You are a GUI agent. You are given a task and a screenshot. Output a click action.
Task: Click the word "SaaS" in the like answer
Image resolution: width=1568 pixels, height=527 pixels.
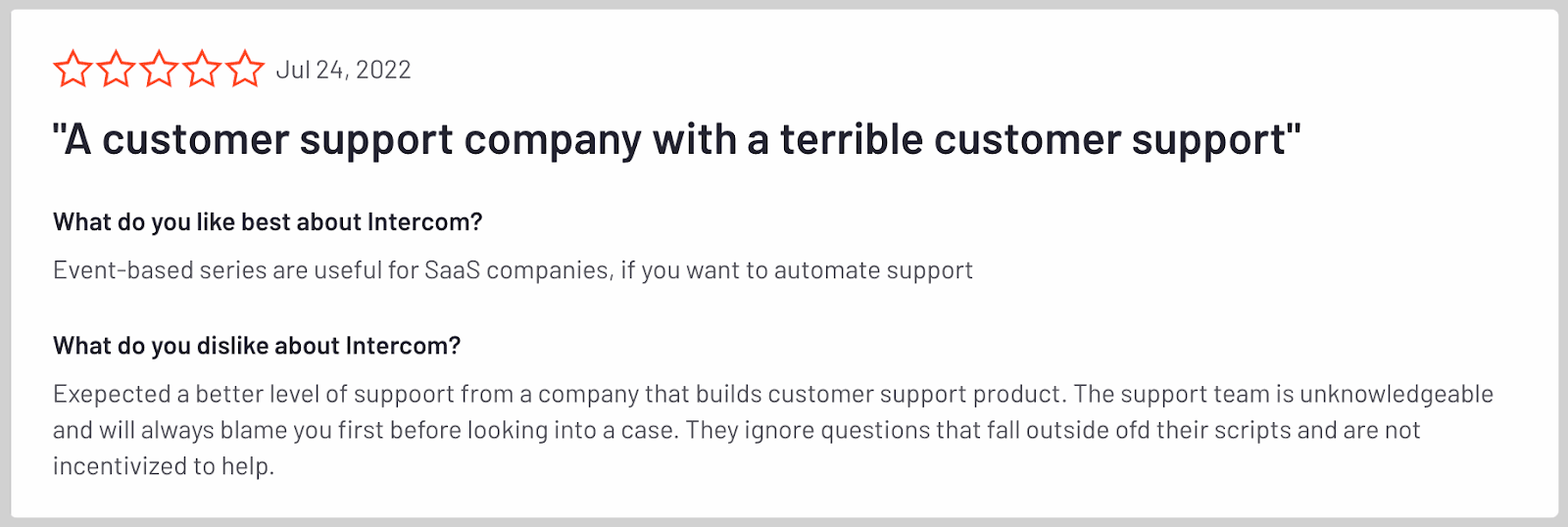(452, 270)
